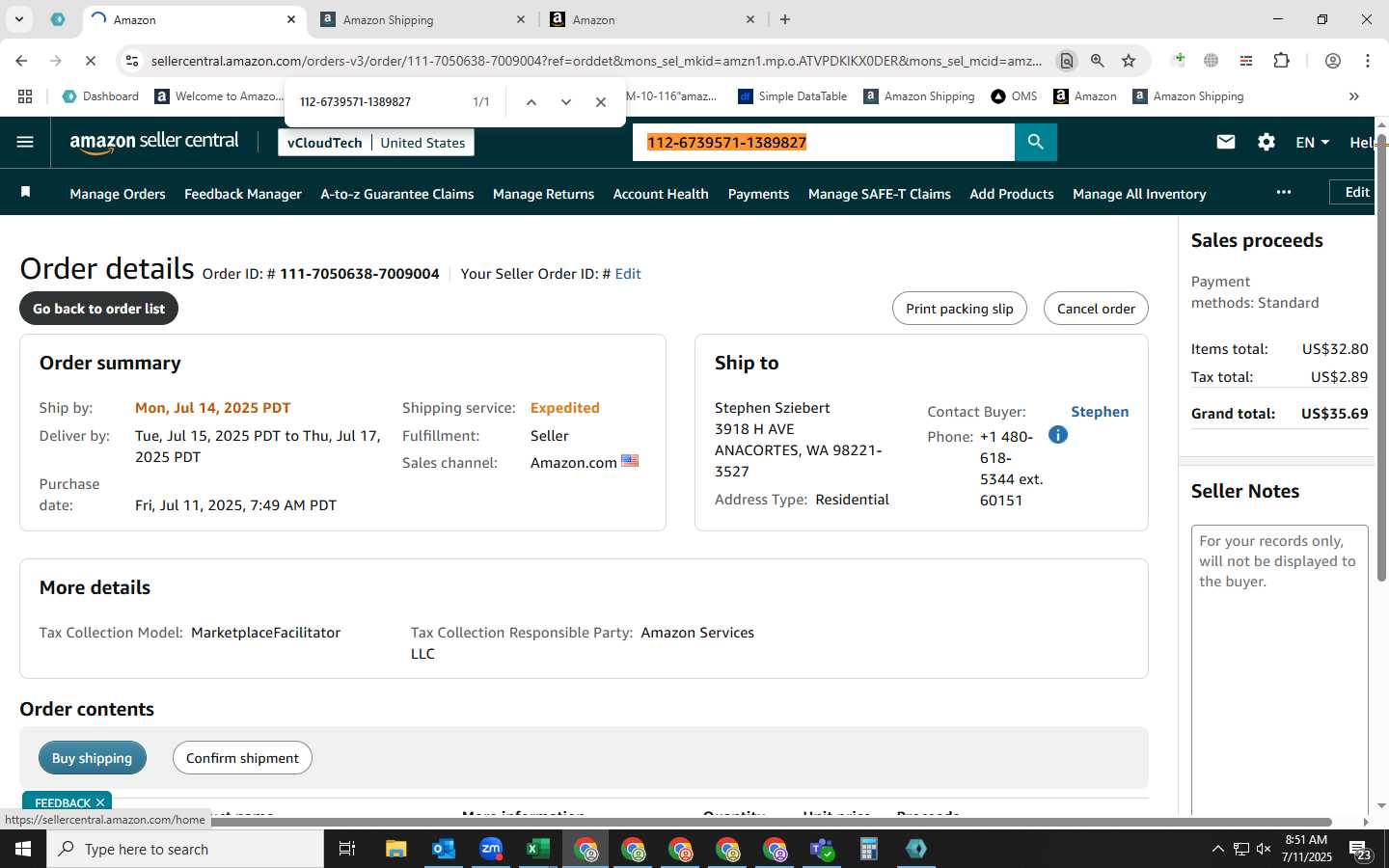
Task: Click the bookmark flag icon in the nav bar
Action: (x=26, y=193)
